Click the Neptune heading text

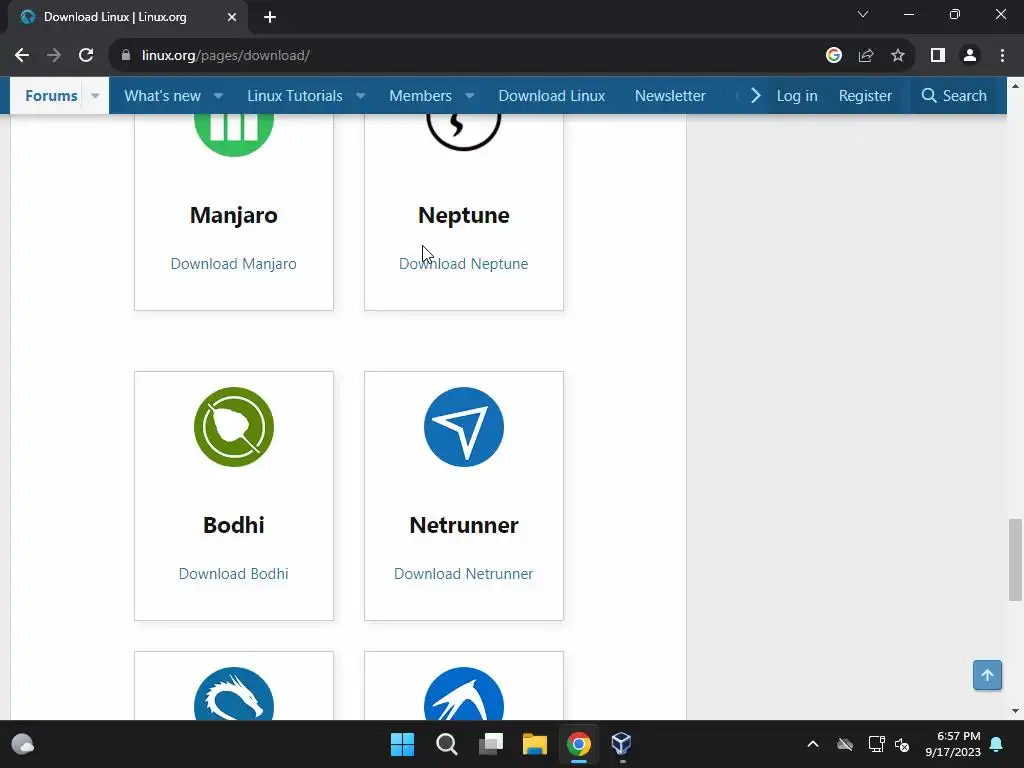[x=464, y=216]
